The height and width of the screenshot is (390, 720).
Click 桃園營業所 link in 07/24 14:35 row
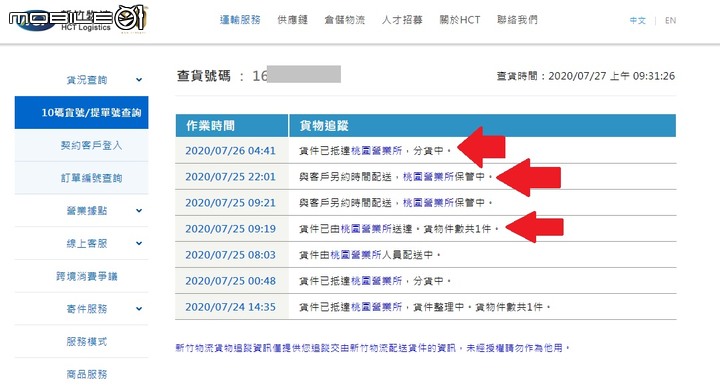(x=377, y=307)
